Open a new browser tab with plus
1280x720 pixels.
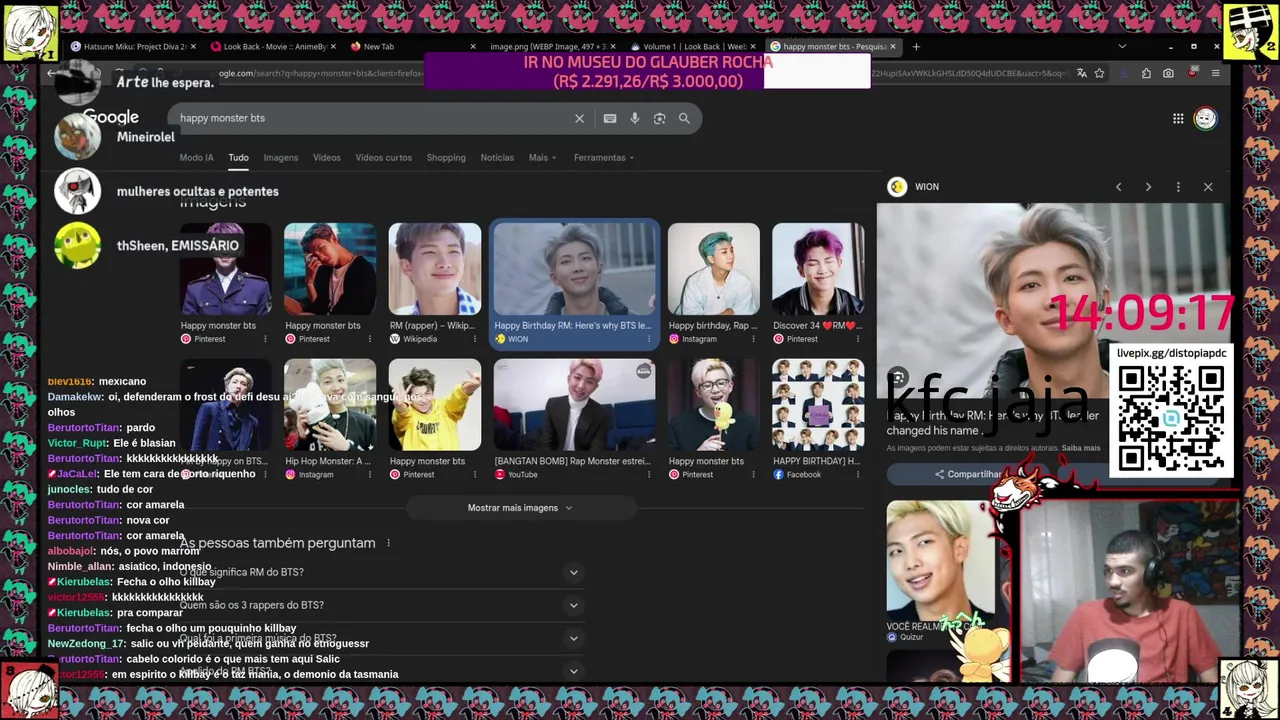tap(915, 46)
